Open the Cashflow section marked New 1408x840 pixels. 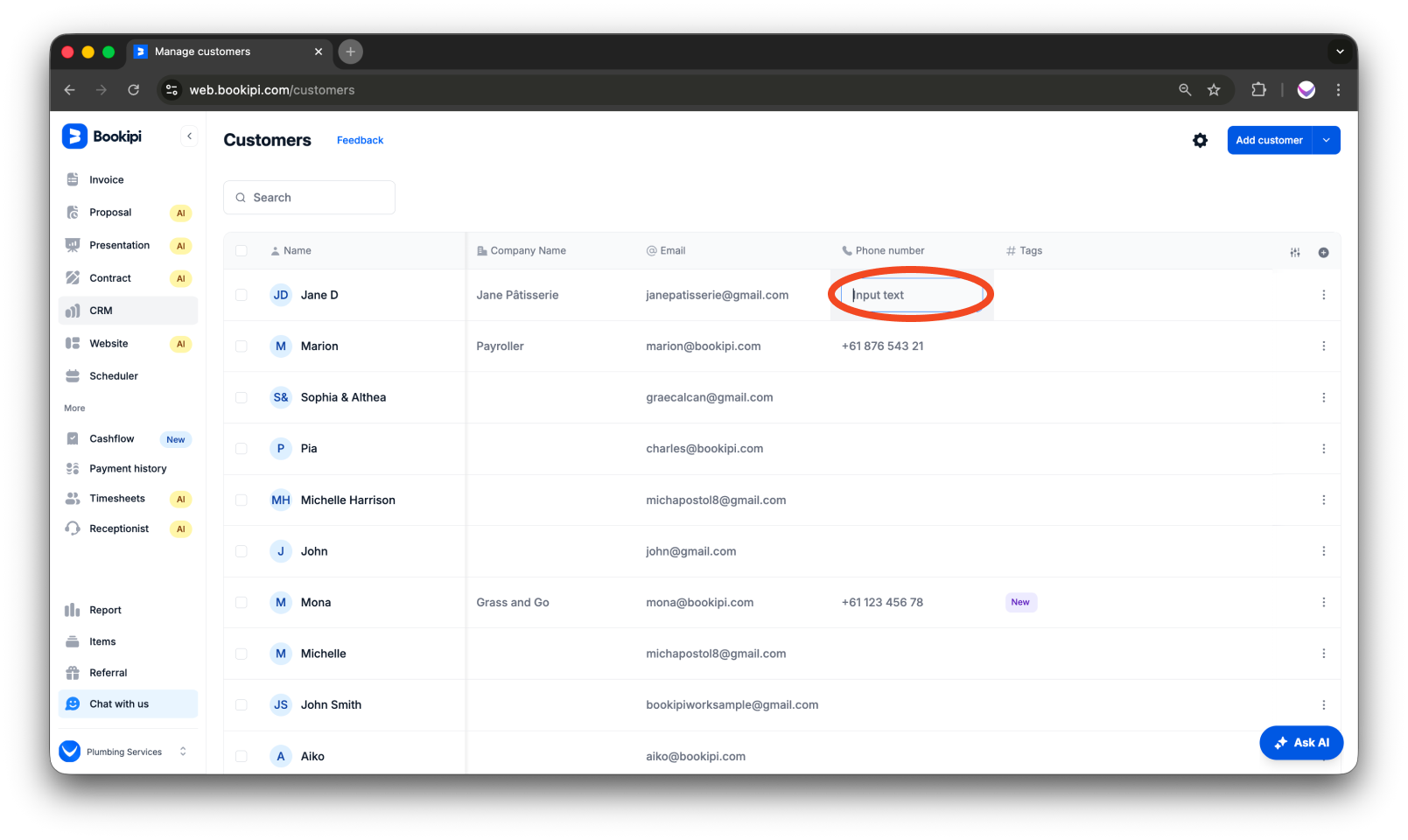click(111, 438)
